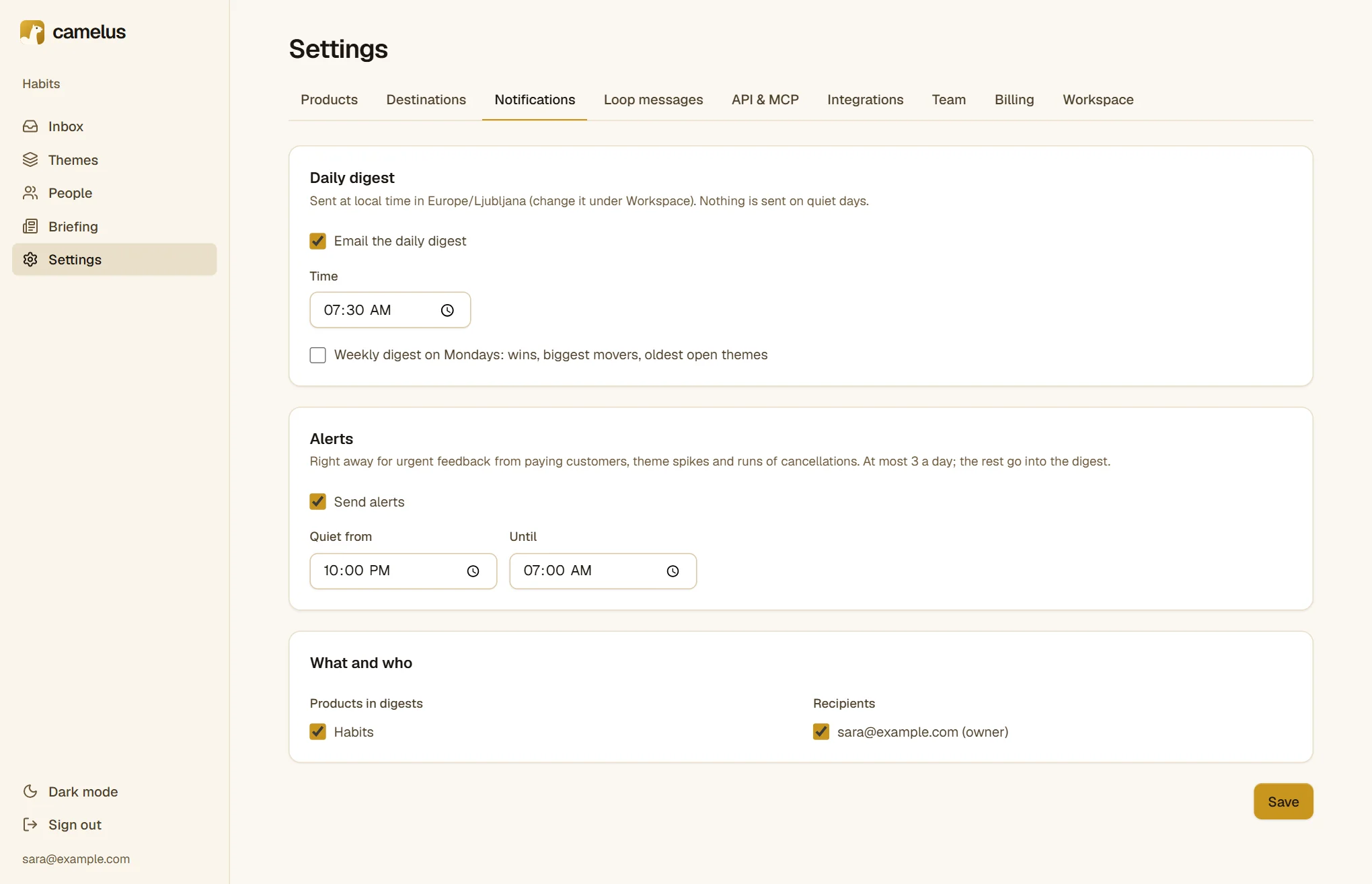The image size is (1372, 884).
Task: Click the Settings gear icon in sidebar
Action: [x=30, y=260]
